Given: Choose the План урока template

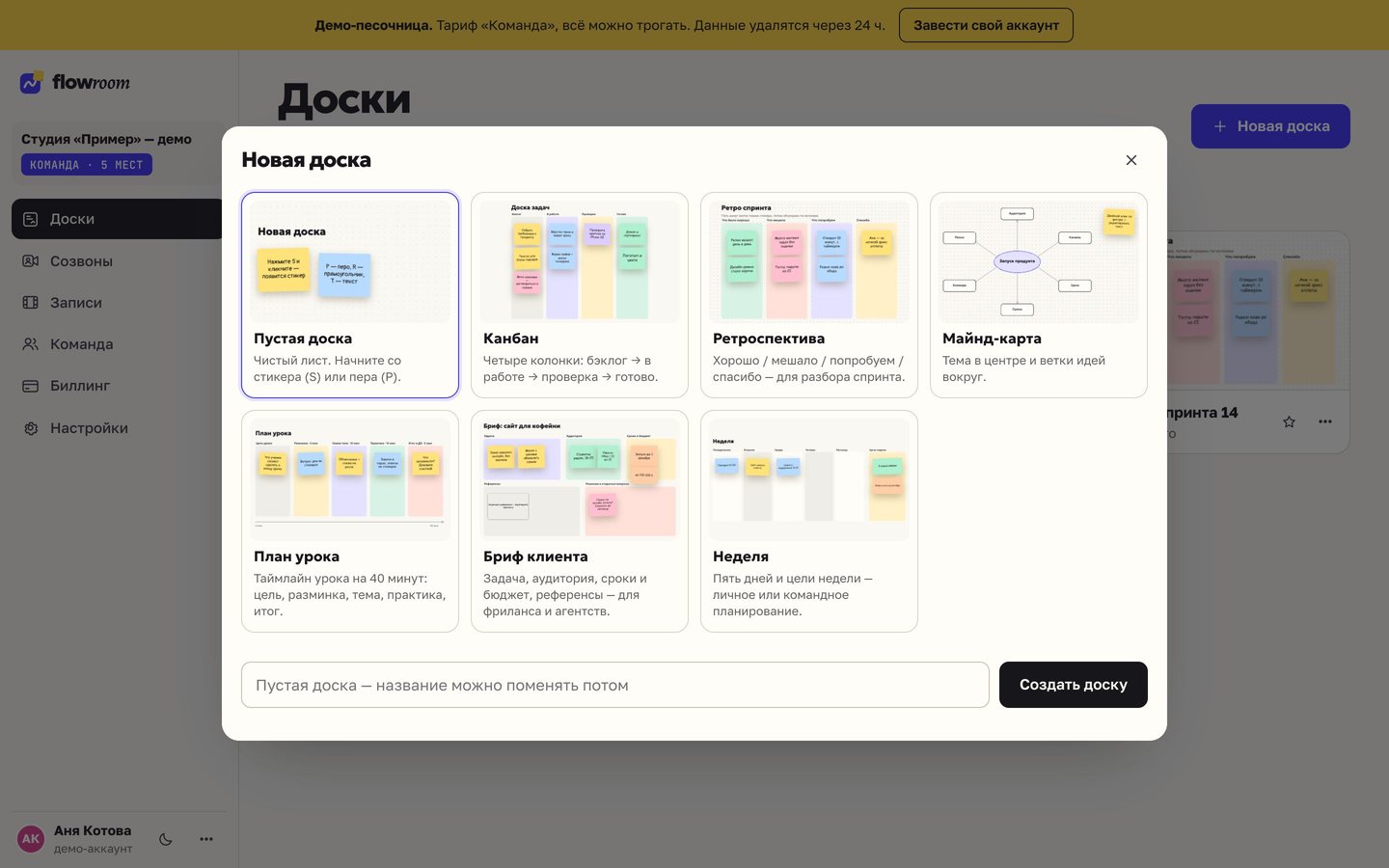Looking at the screenshot, I should point(350,522).
